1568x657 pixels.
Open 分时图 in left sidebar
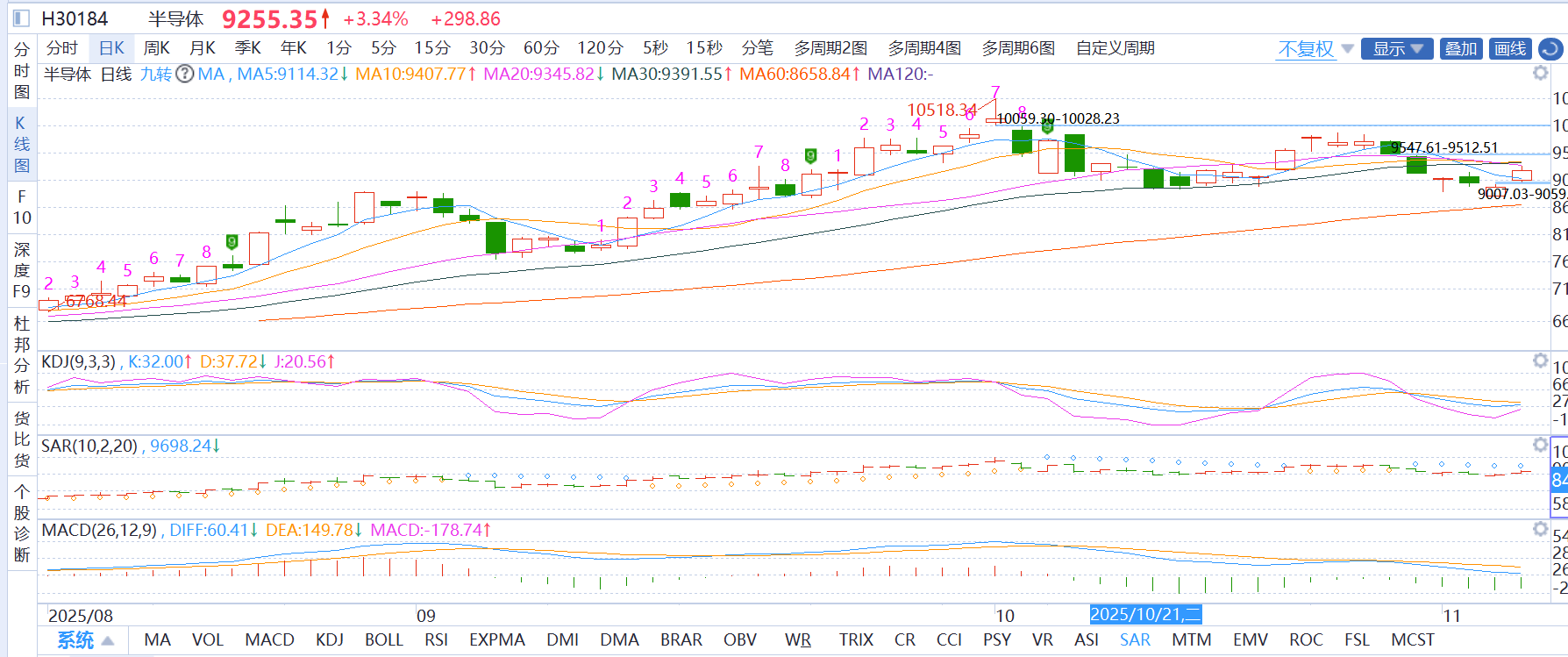22,71
